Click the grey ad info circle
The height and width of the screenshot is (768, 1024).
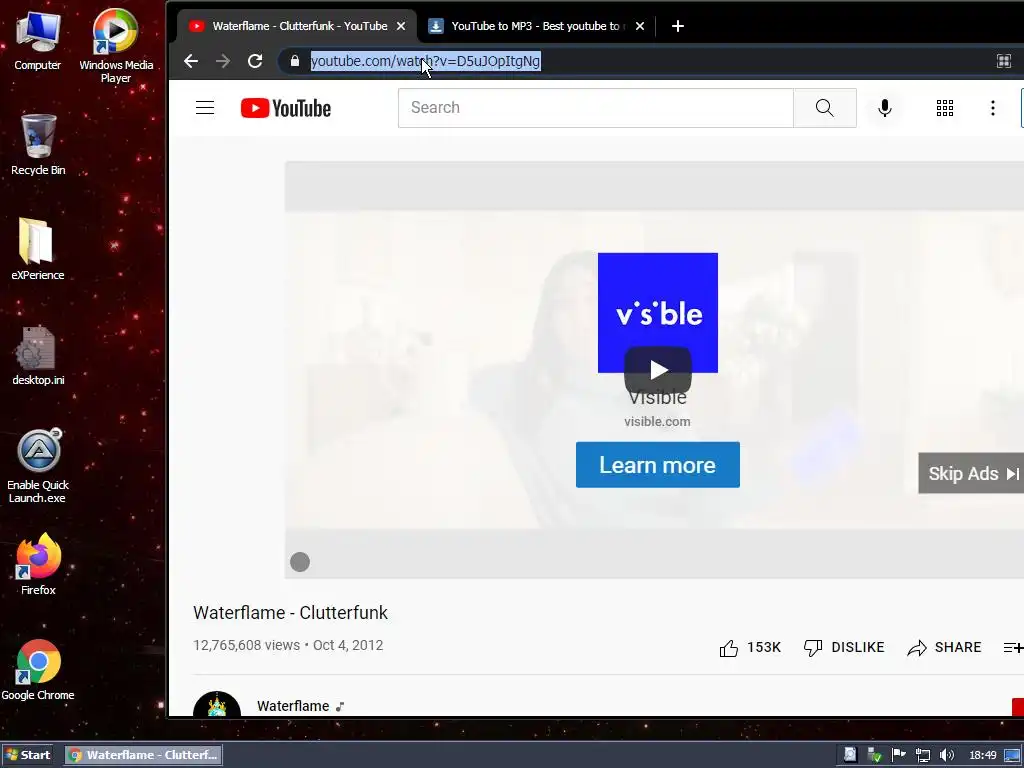[300, 562]
